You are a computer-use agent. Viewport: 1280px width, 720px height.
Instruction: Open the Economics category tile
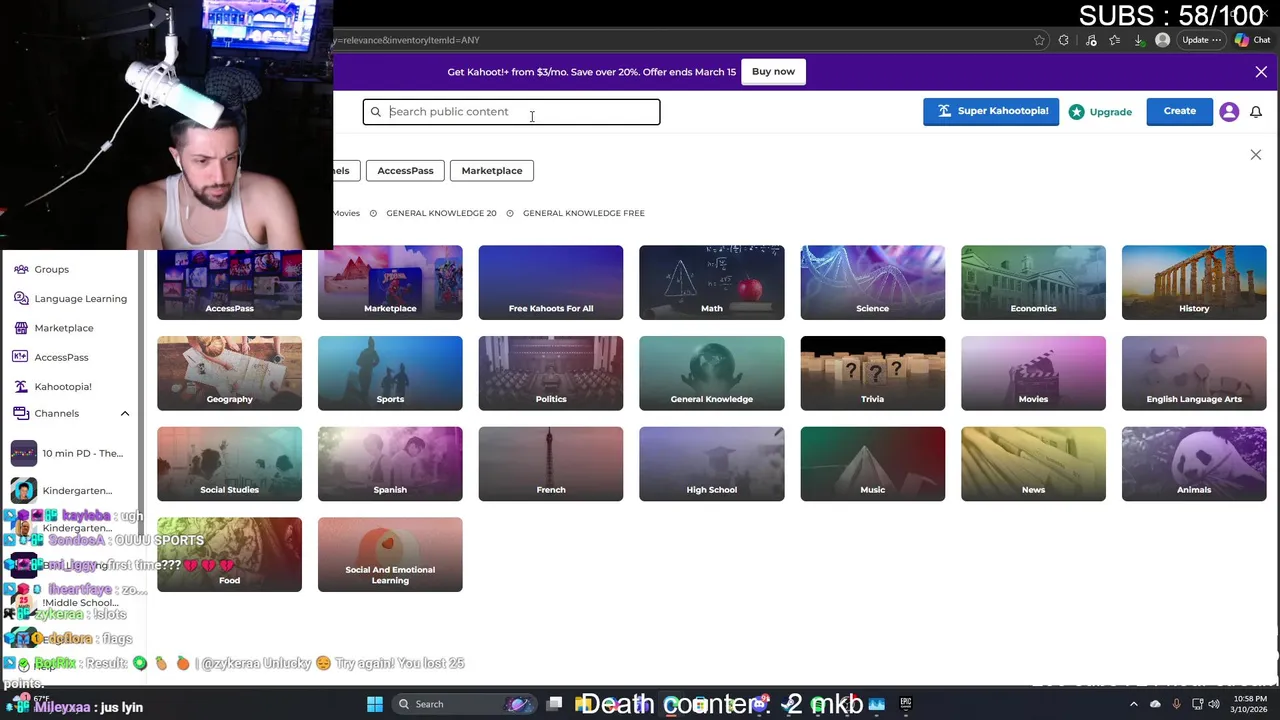tap(1033, 283)
